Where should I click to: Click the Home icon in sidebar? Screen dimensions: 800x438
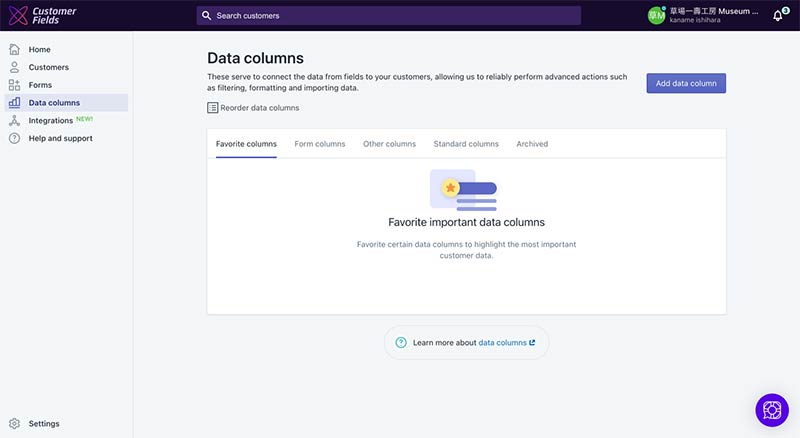click(14, 49)
